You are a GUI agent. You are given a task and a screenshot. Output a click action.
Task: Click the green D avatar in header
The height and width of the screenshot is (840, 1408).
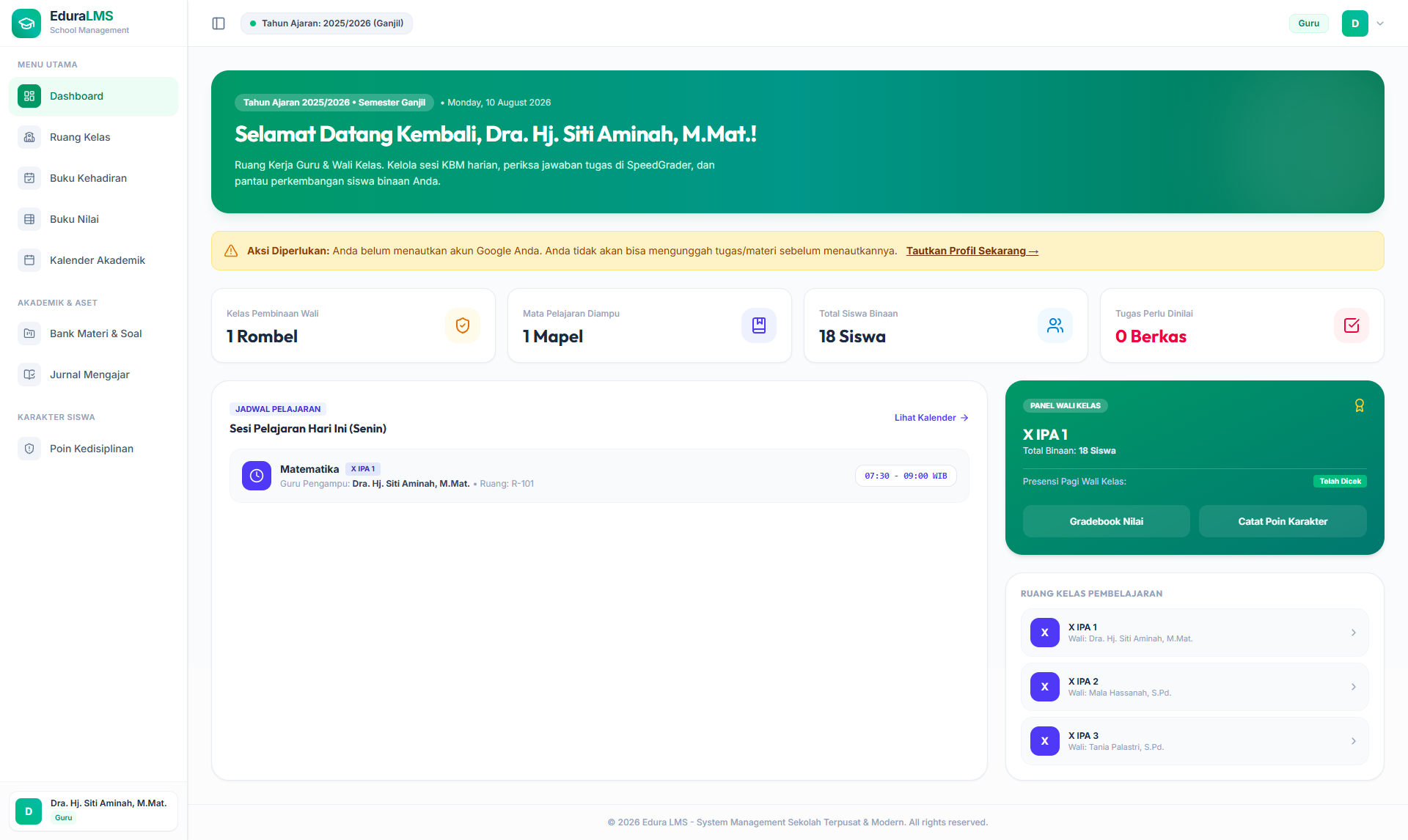[1355, 23]
